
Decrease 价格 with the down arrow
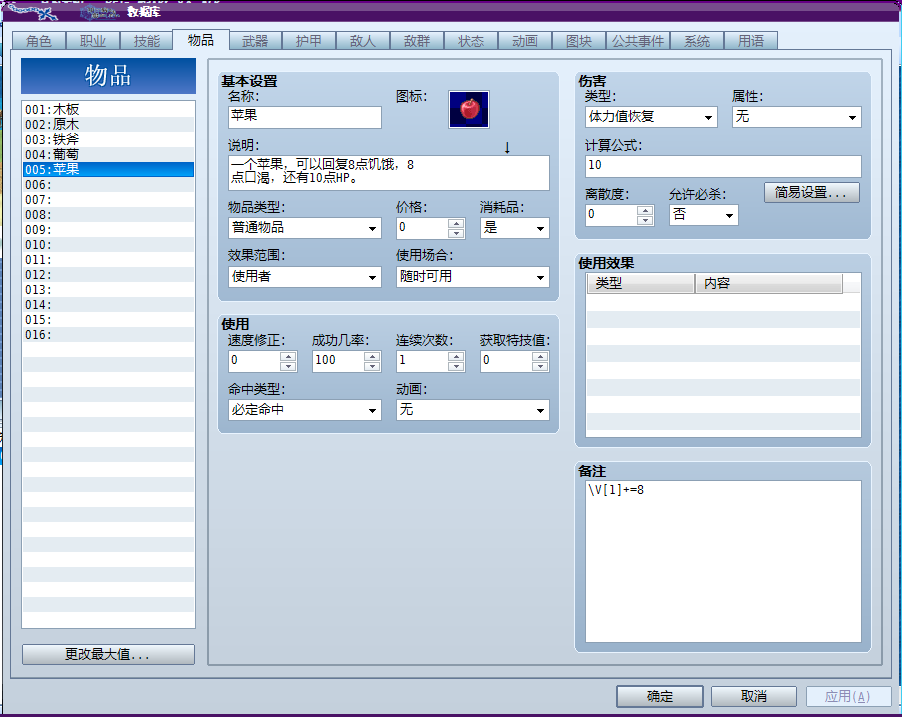(456, 233)
